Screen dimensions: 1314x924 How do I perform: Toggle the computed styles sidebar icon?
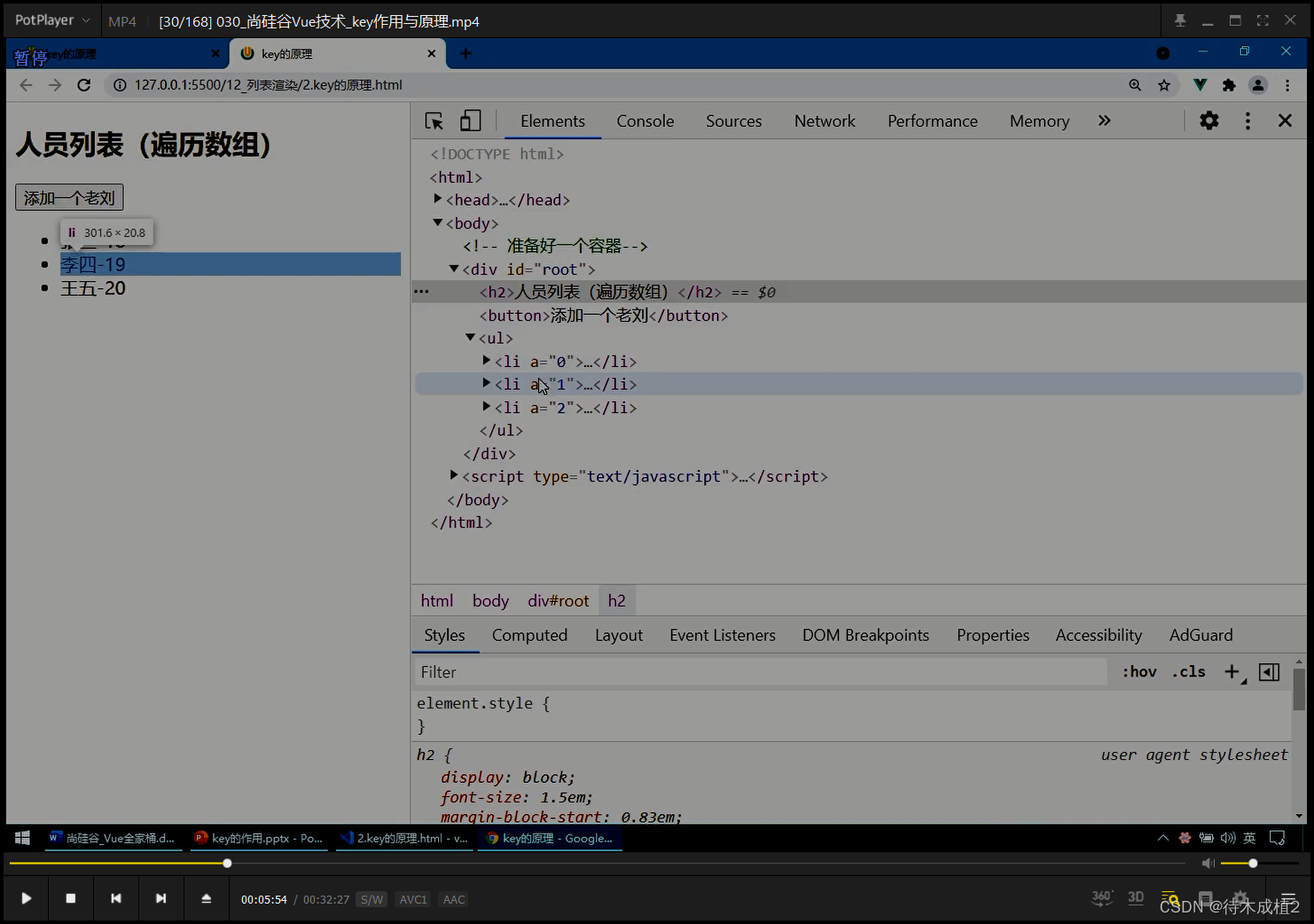(x=1269, y=672)
